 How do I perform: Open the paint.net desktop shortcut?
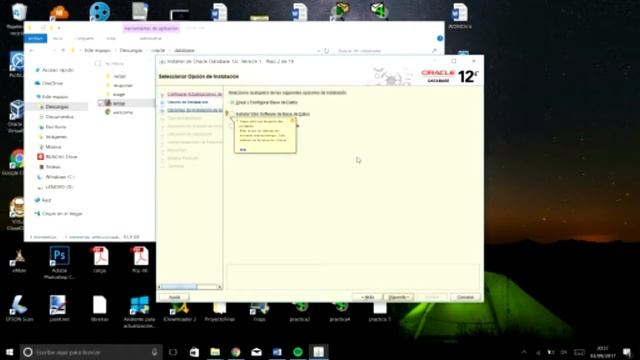click(x=59, y=308)
